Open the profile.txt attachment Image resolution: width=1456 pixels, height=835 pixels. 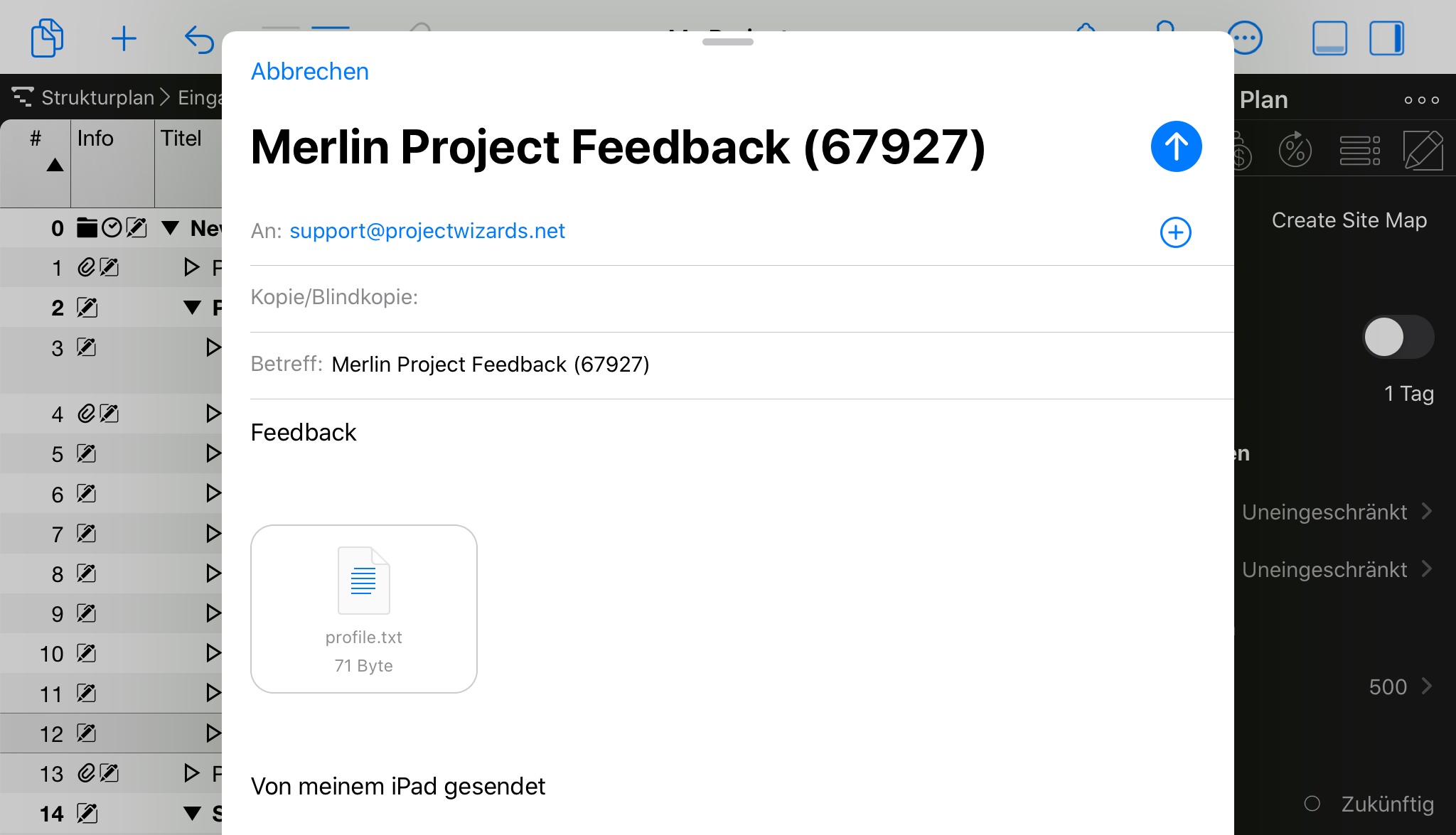coord(364,609)
